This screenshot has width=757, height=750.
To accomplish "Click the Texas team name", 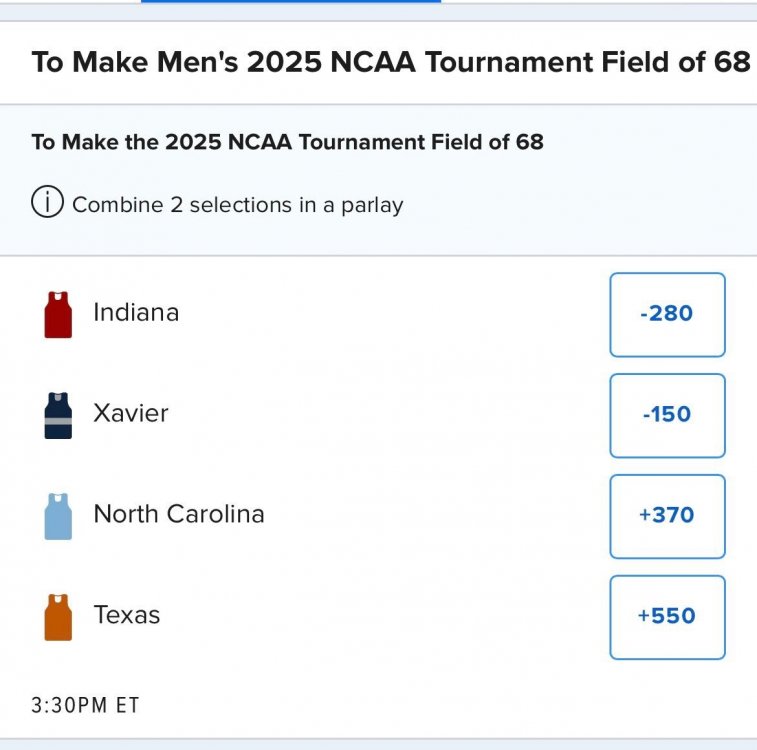I will pos(127,614).
